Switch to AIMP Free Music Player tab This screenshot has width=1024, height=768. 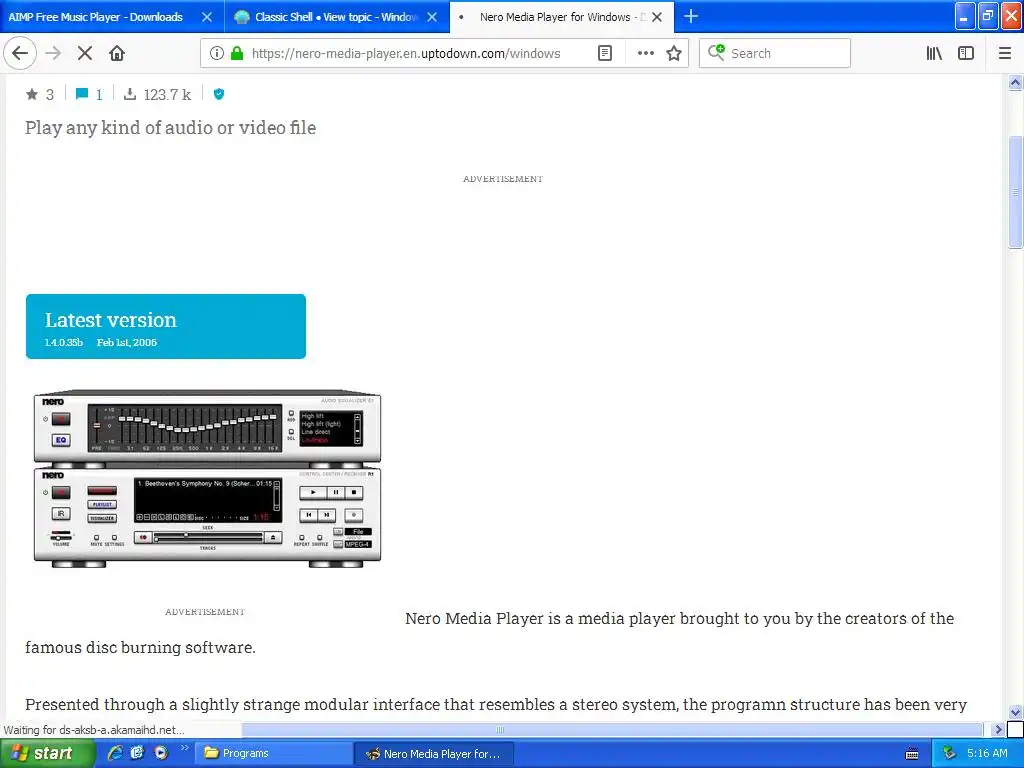[x=95, y=17]
